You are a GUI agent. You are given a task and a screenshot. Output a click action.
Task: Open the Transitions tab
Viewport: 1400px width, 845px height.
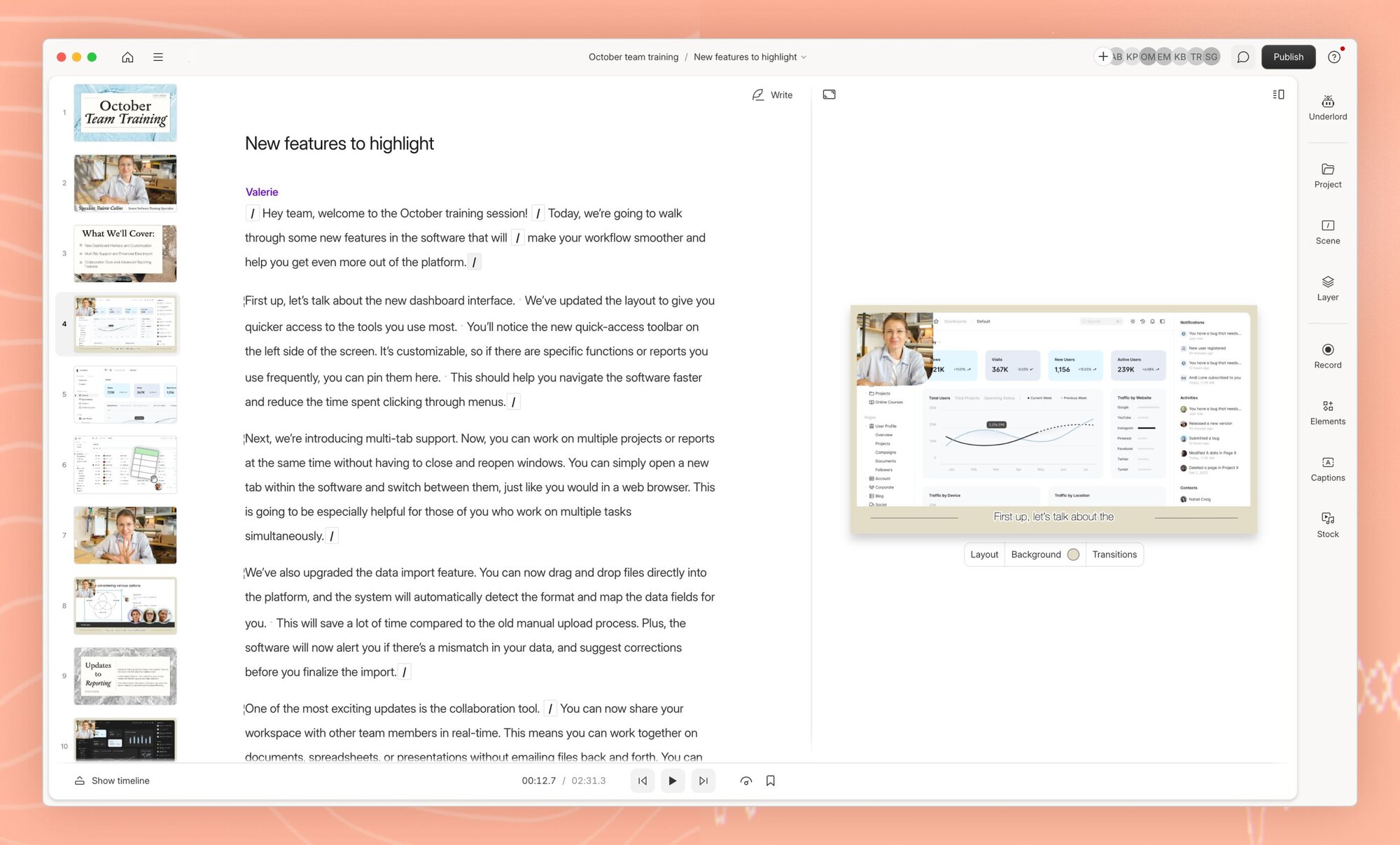point(1114,554)
